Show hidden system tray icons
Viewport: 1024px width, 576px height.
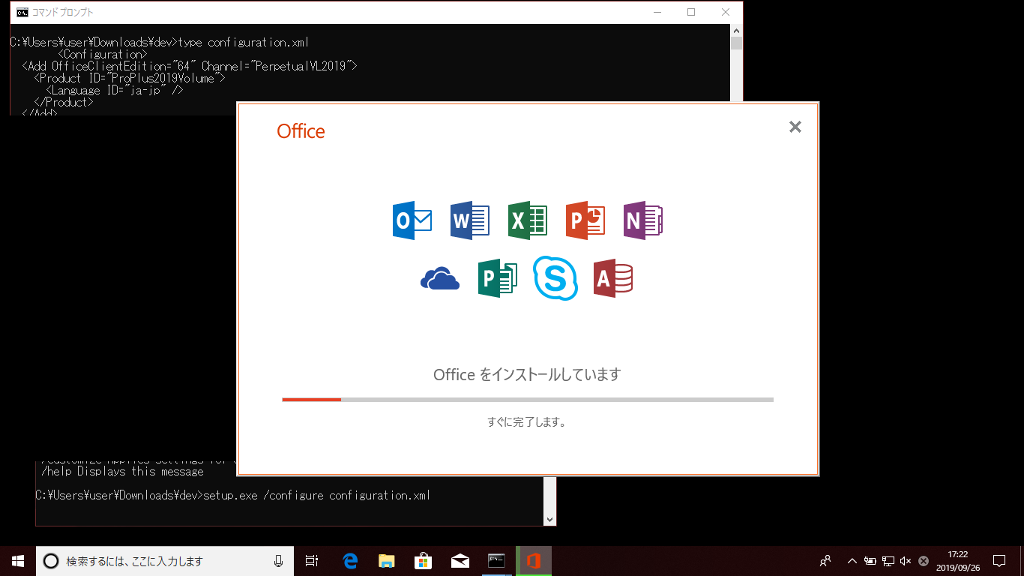click(x=852, y=561)
